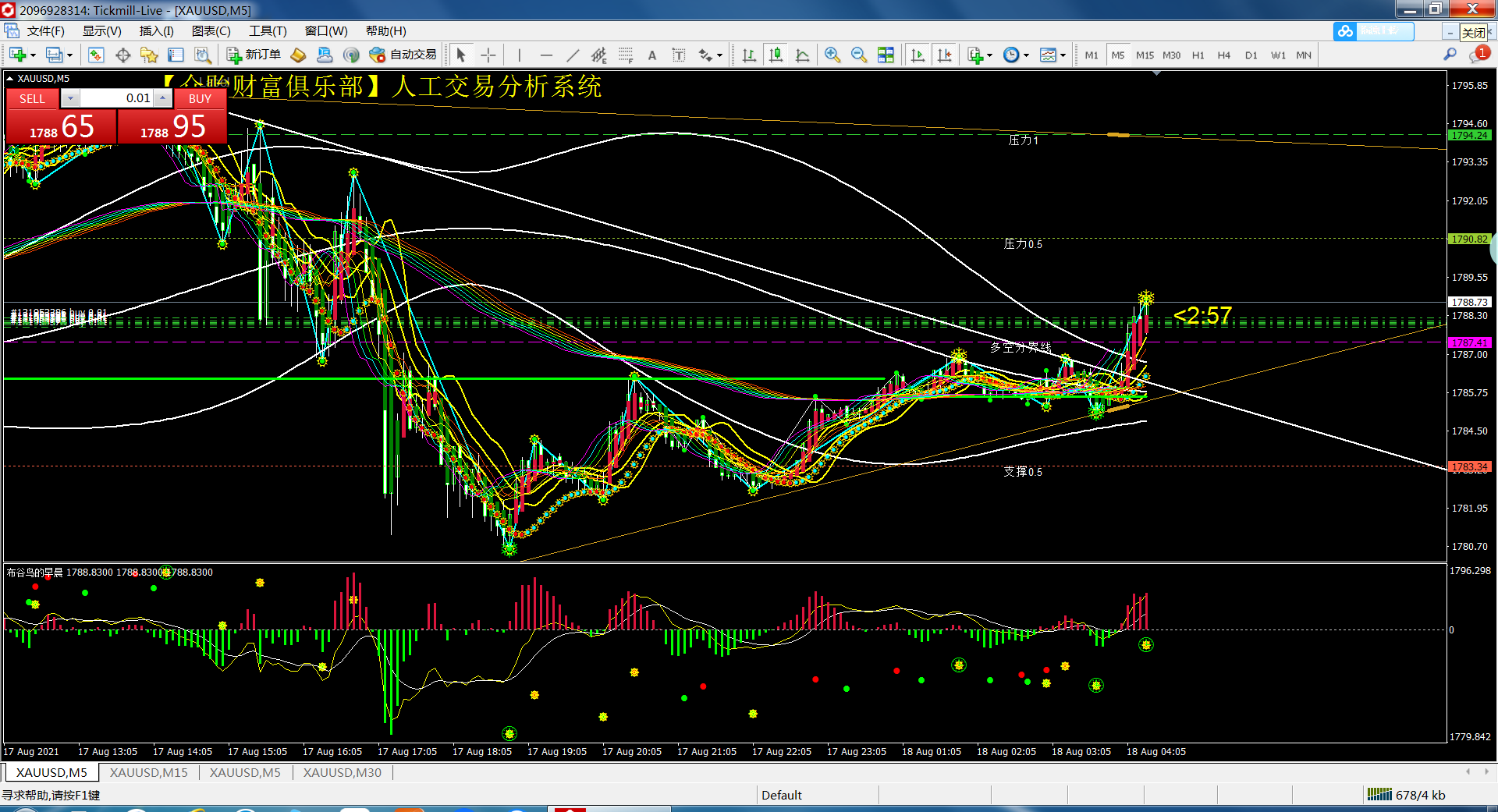1498x812 pixels.
Task: Switch chart to line chart view
Action: click(802, 55)
